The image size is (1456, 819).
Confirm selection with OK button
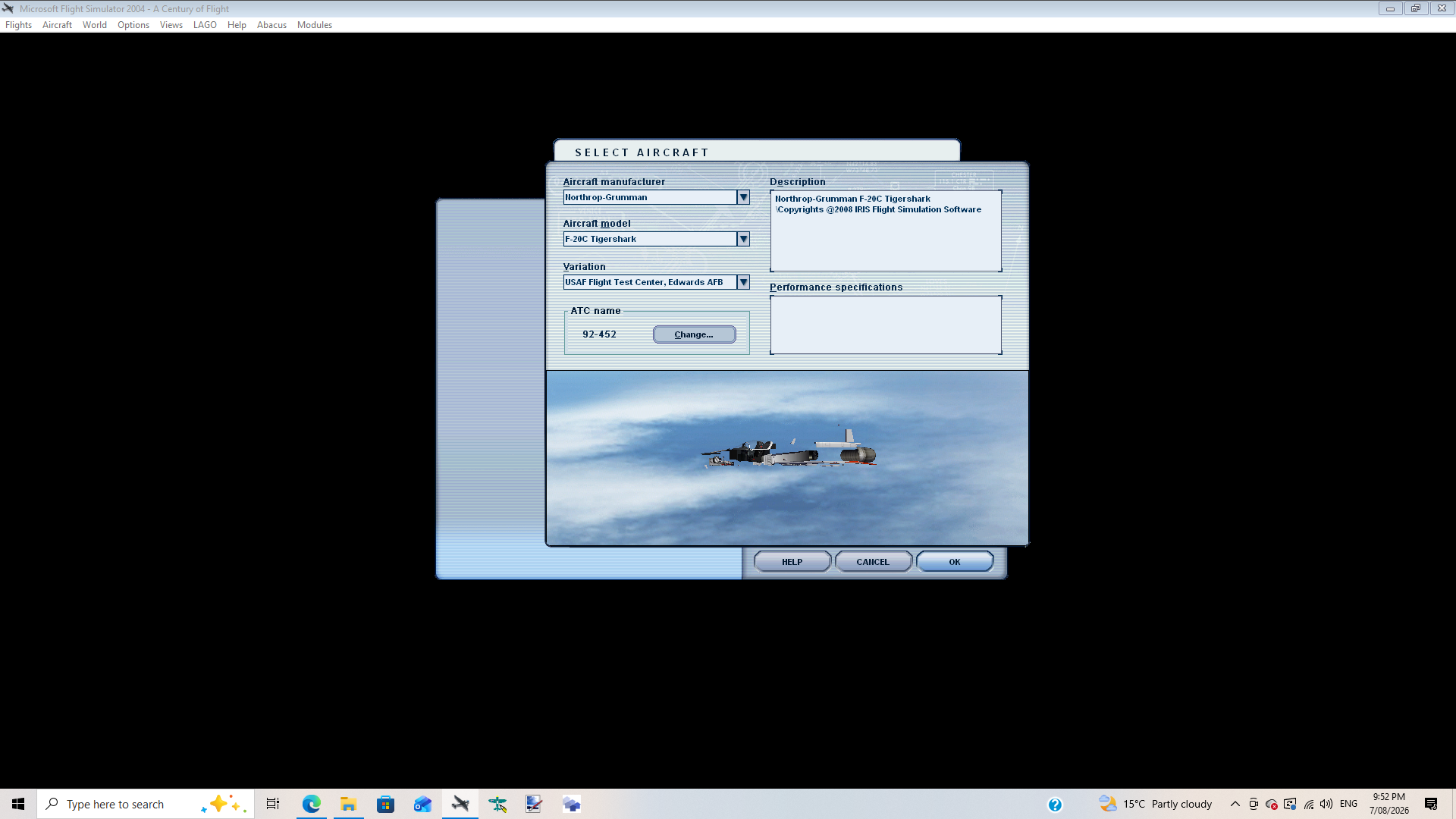[954, 562]
